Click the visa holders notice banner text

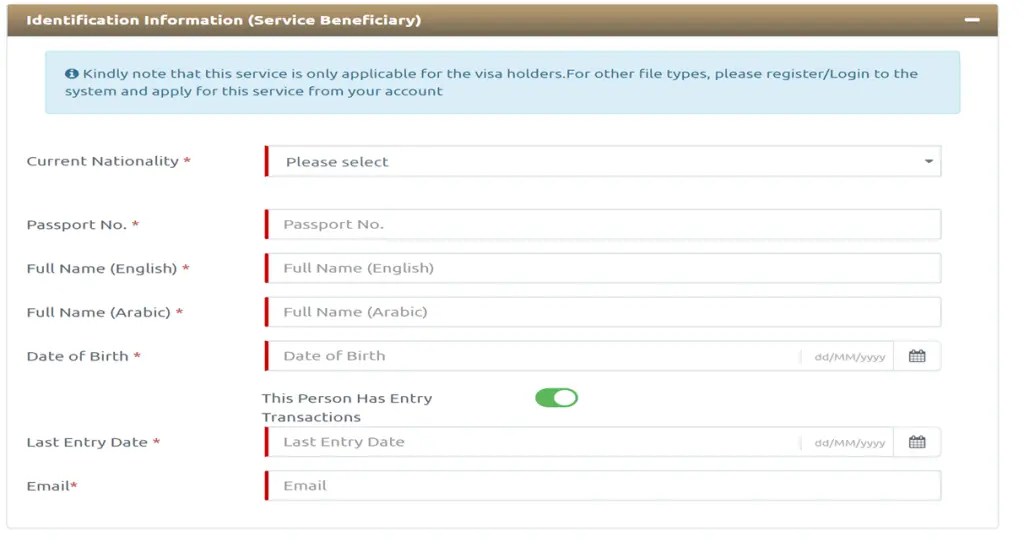coord(491,82)
